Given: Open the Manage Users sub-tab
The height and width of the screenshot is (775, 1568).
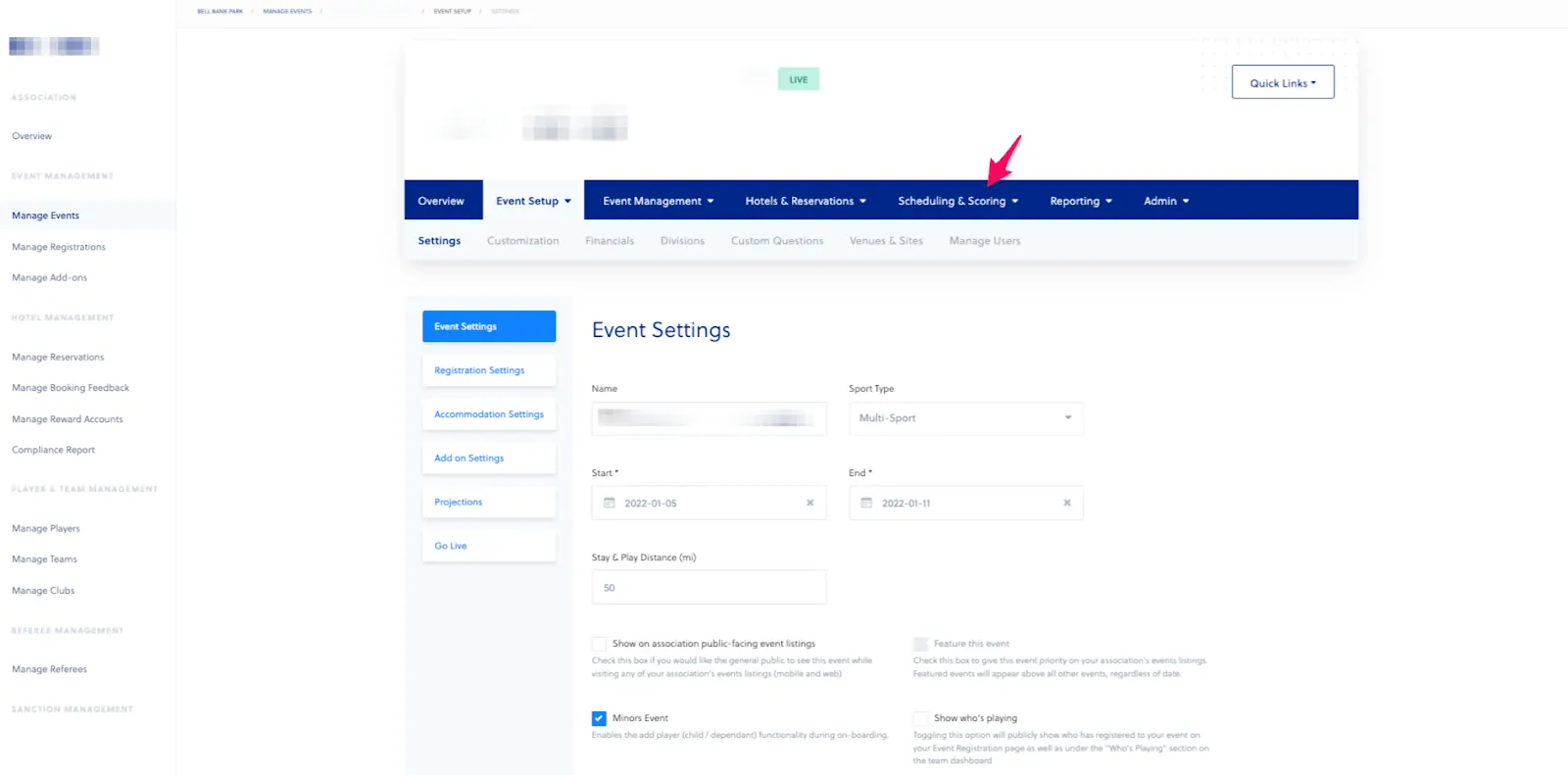Looking at the screenshot, I should pos(985,241).
